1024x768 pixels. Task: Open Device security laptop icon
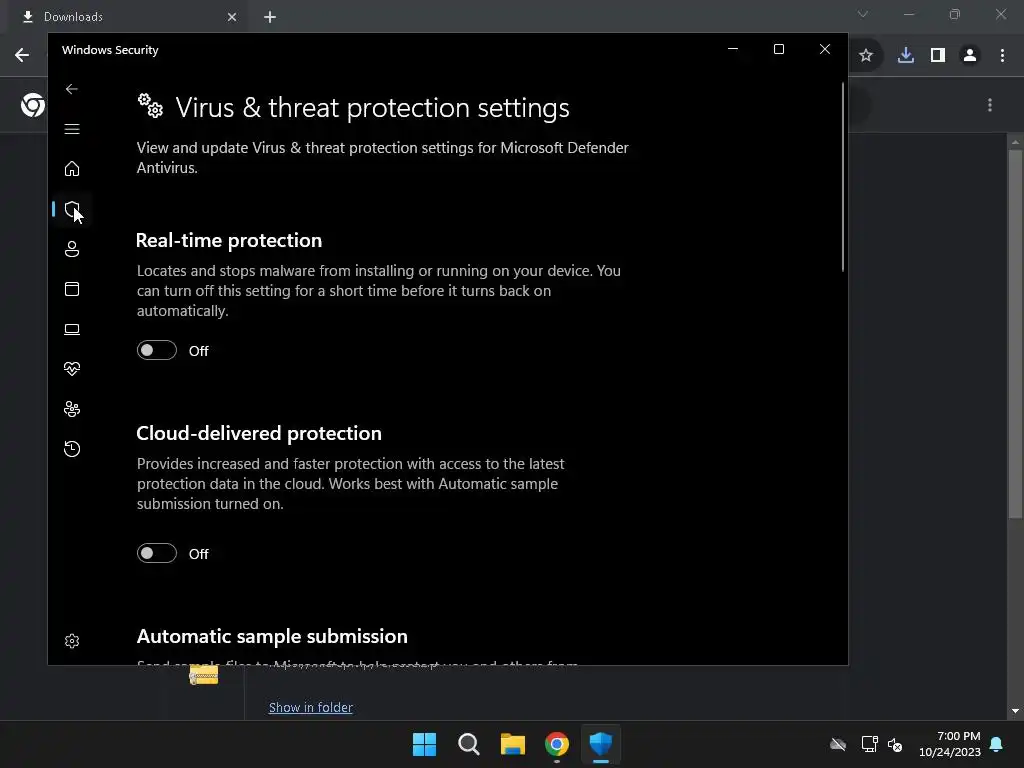coord(72,329)
